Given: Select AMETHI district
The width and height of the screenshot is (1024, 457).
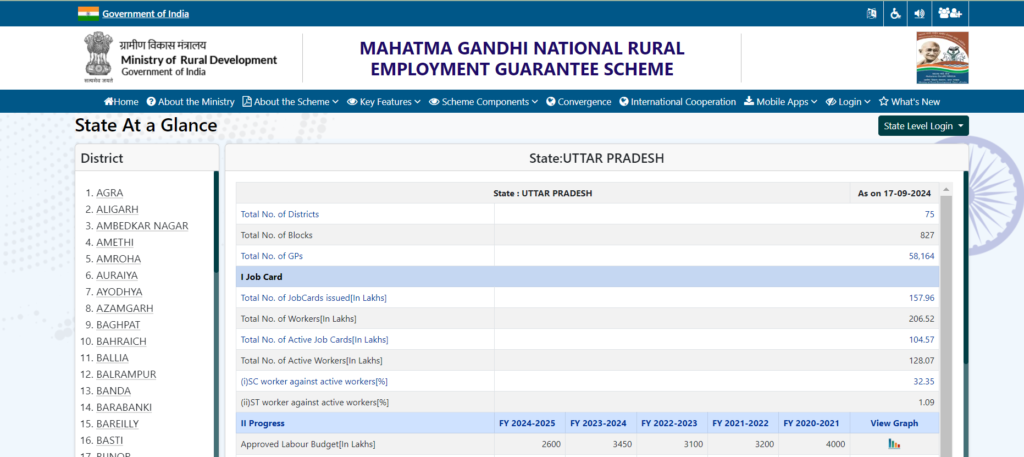Looking at the screenshot, I should 115,242.
